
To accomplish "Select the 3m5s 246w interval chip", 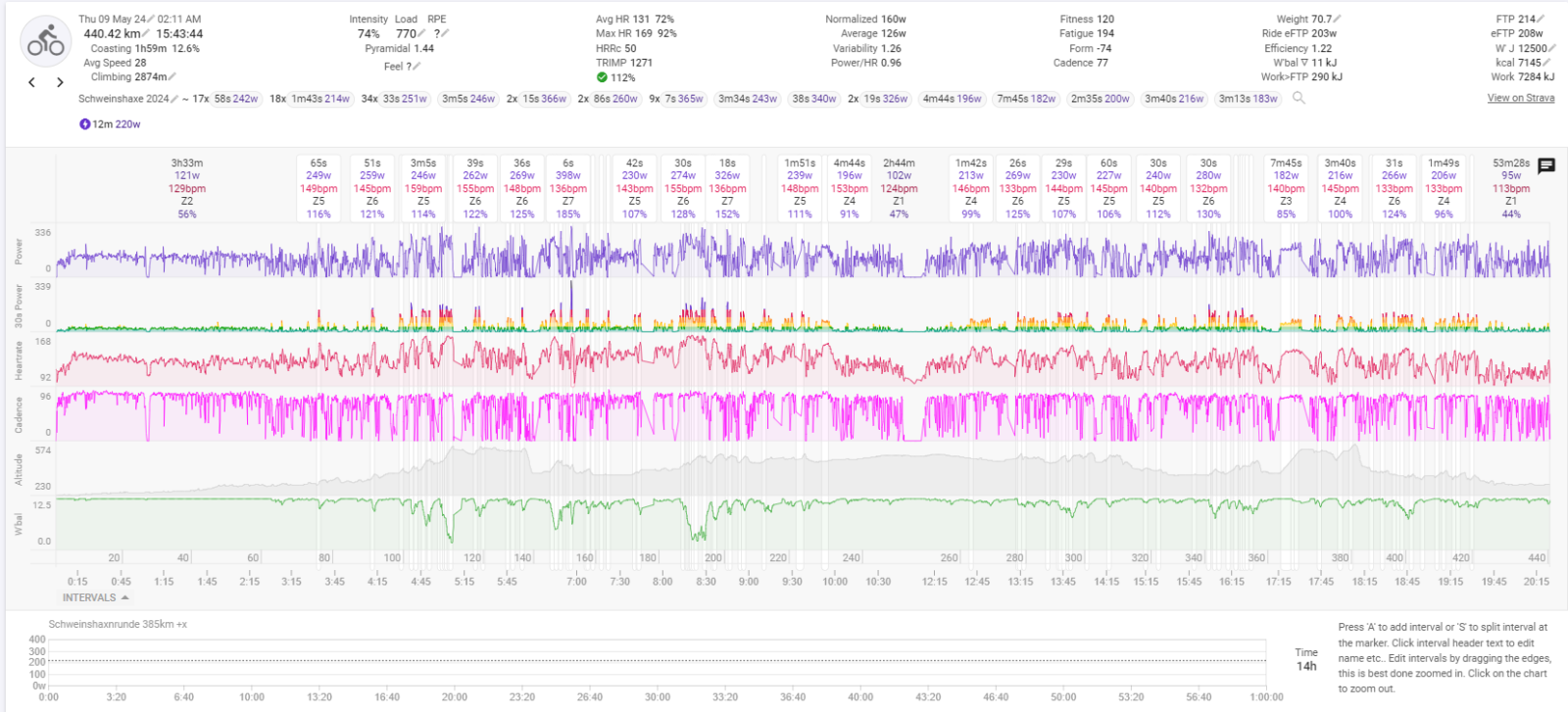I will [468, 99].
